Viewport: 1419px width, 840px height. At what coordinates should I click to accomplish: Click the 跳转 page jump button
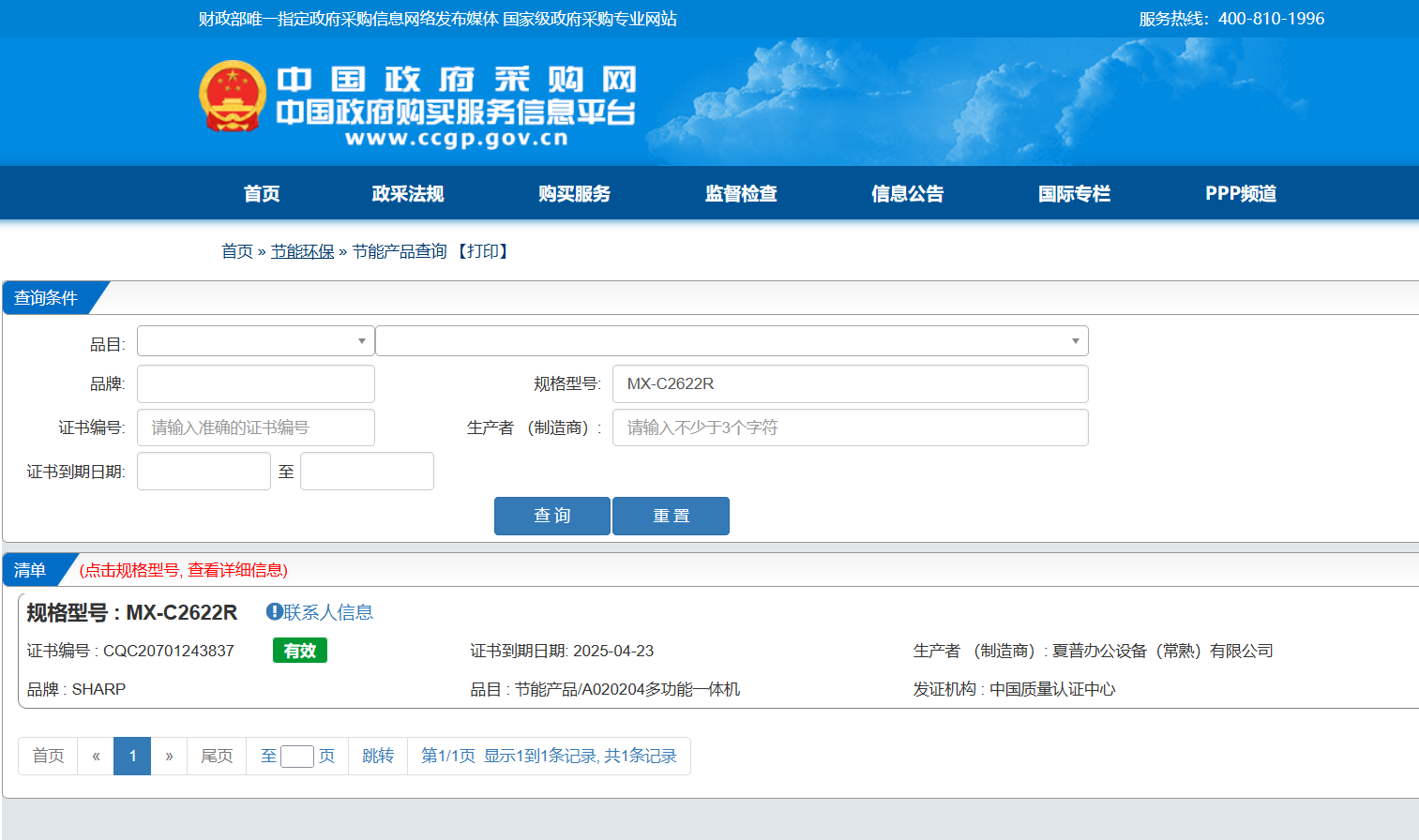point(378,757)
